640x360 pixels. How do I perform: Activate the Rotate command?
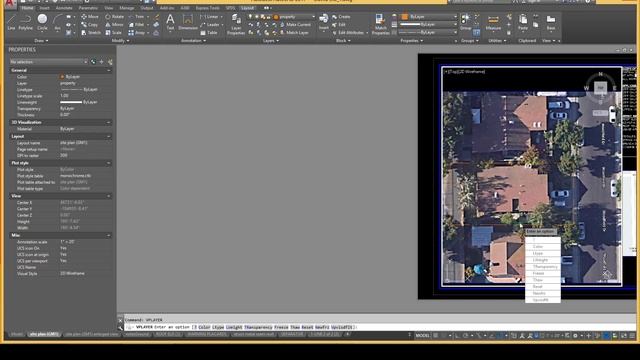click(115, 17)
